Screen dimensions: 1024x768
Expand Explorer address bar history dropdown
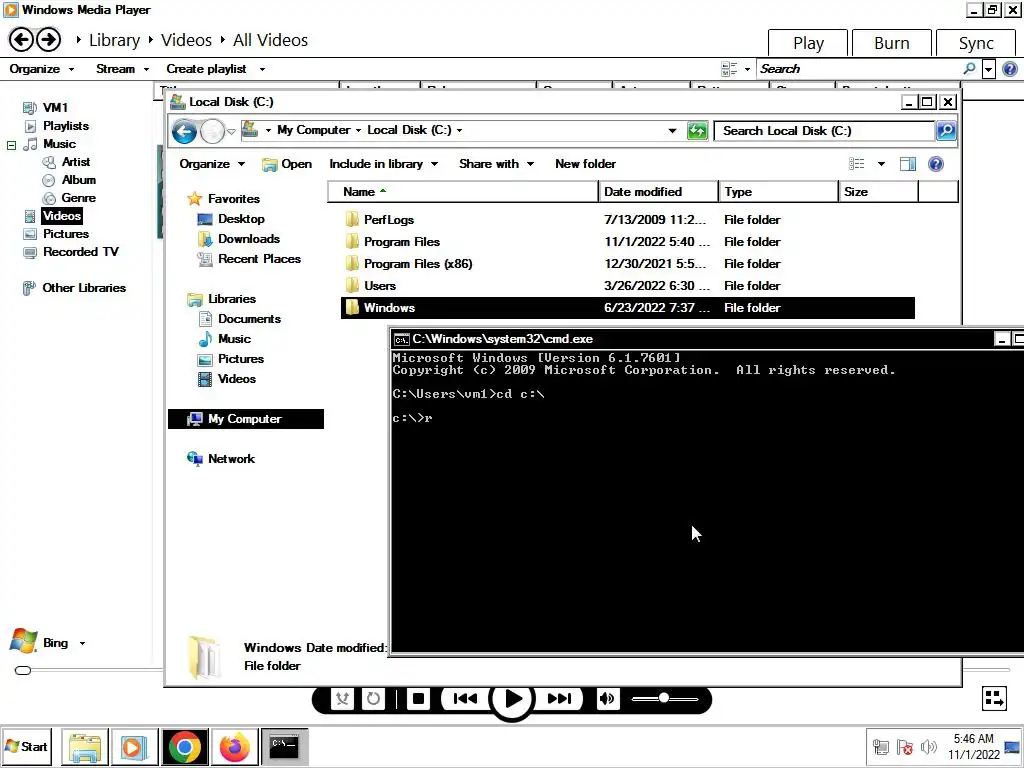pos(672,131)
